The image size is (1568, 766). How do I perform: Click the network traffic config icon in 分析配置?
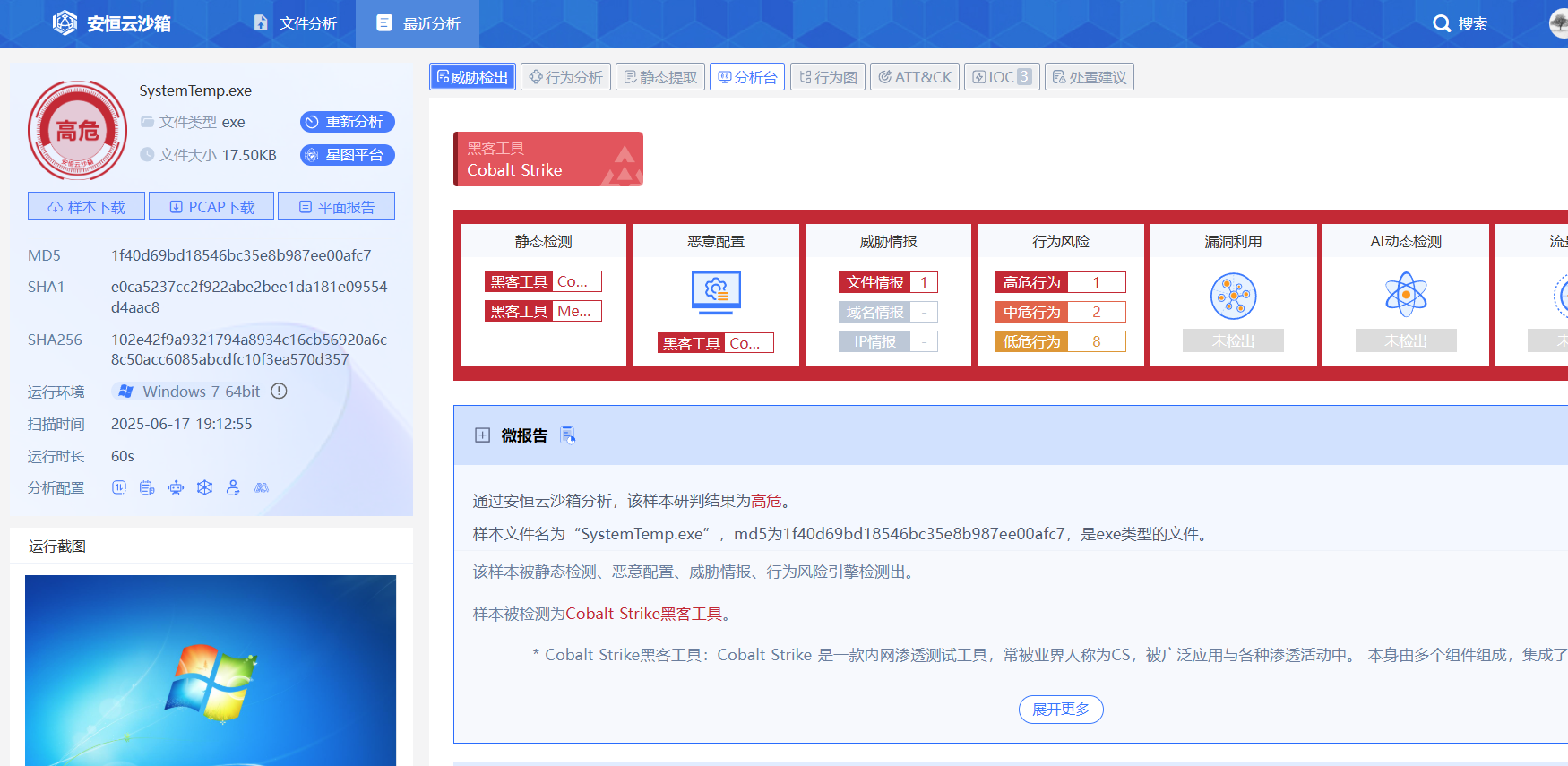[x=118, y=487]
